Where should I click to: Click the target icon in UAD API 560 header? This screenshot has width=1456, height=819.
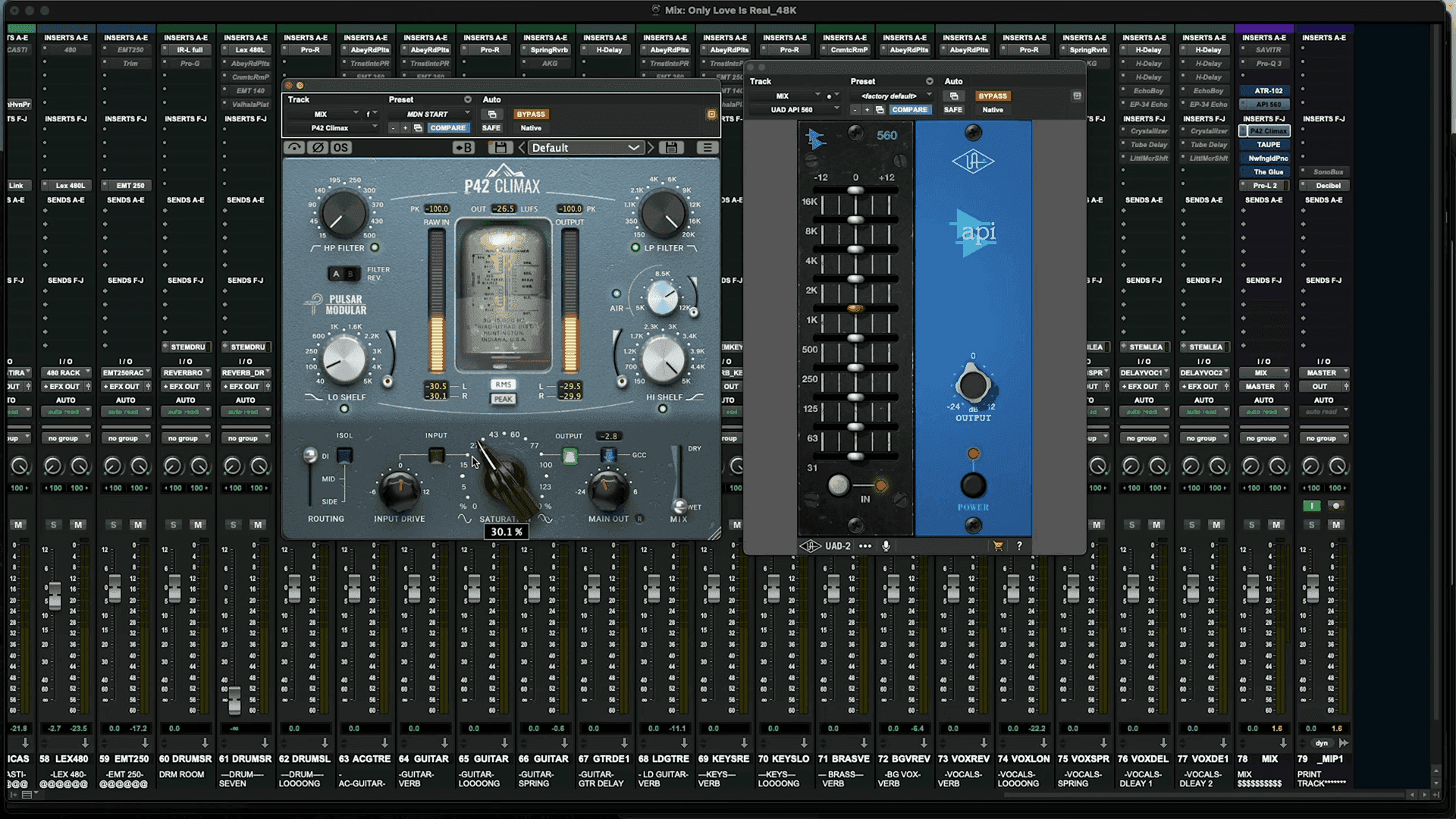tap(1077, 96)
